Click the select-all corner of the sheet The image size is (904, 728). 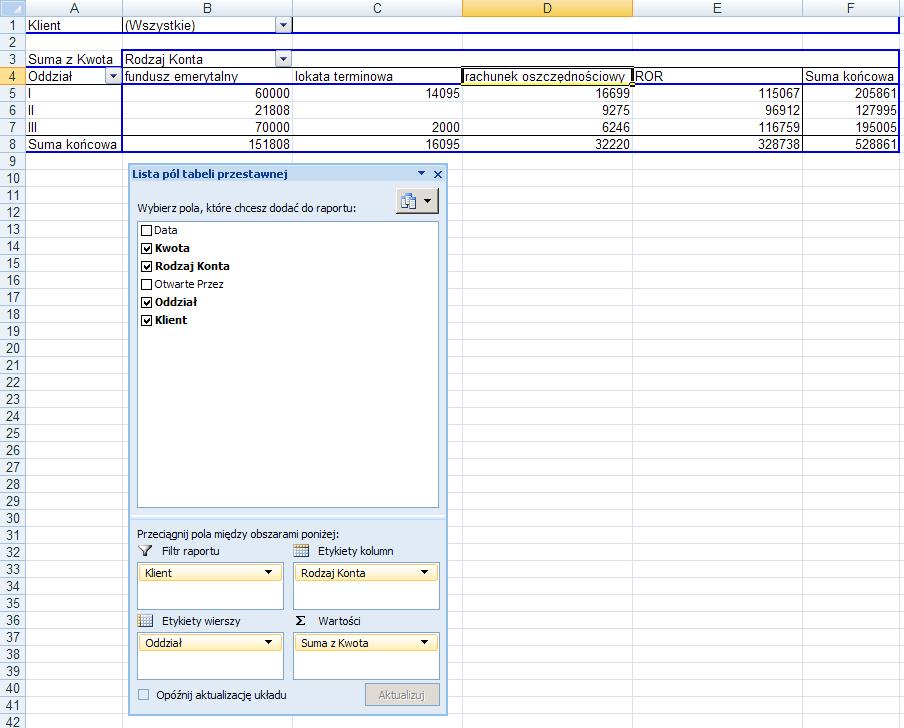click(13, 8)
